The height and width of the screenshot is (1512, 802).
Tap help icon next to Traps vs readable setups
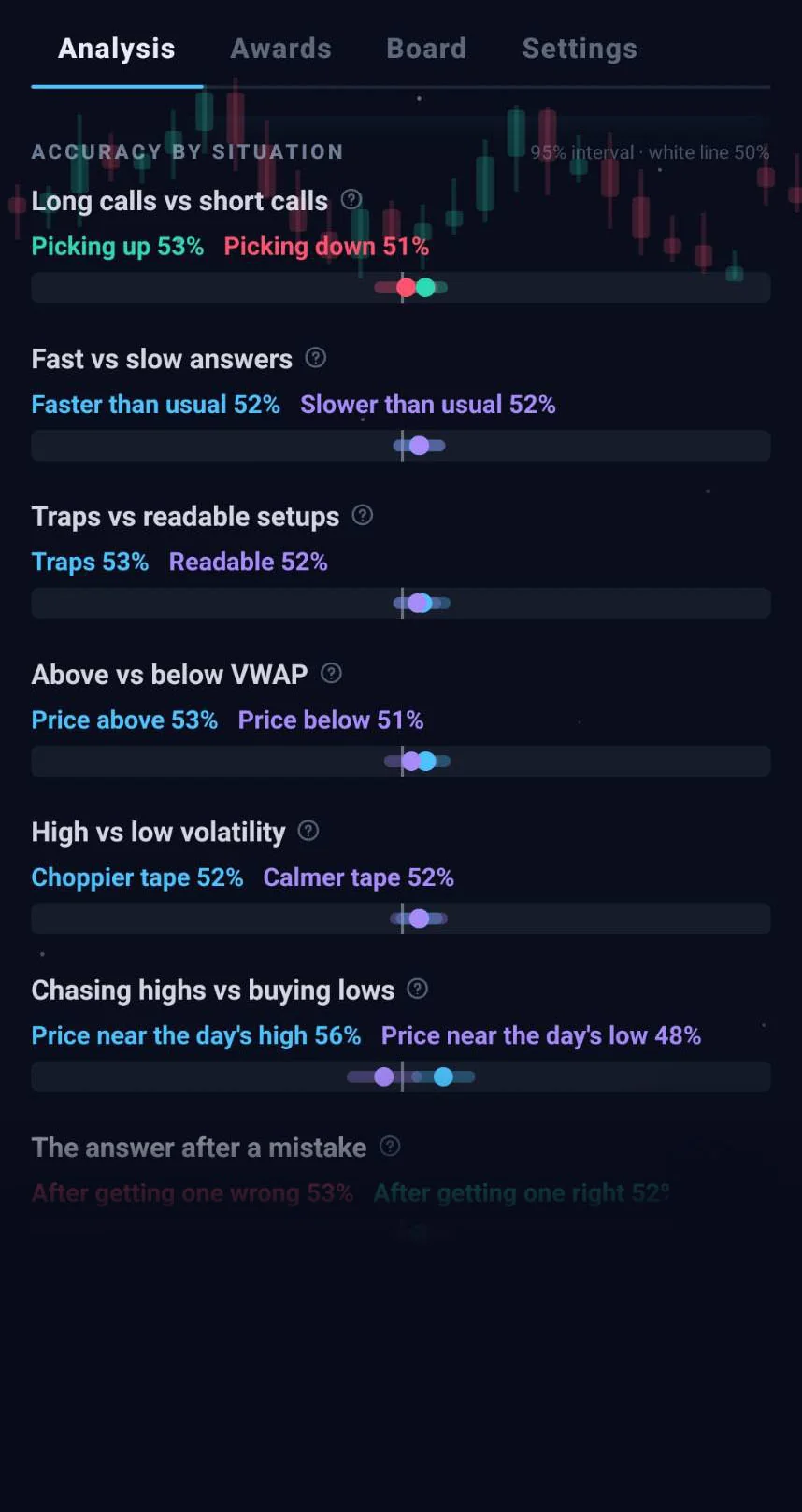pyautogui.click(x=363, y=515)
